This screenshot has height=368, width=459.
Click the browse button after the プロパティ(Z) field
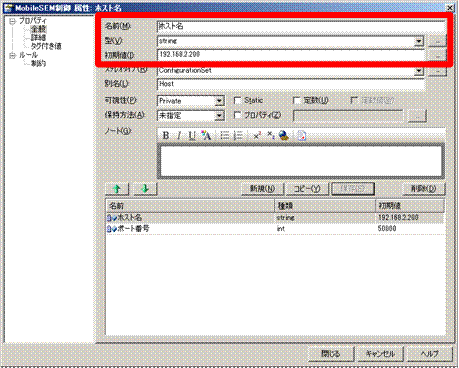[417, 116]
